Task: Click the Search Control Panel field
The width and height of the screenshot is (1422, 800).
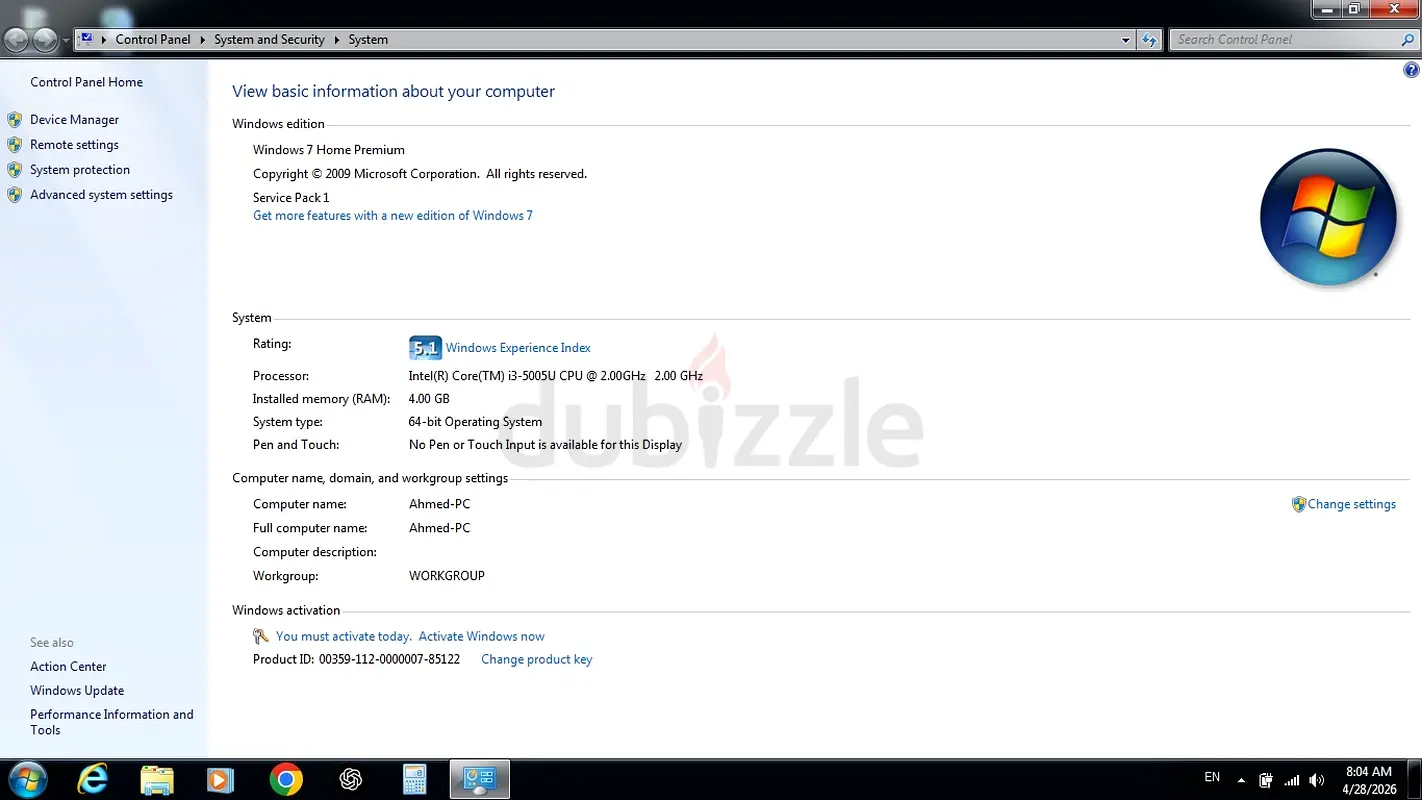Action: [1285, 40]
